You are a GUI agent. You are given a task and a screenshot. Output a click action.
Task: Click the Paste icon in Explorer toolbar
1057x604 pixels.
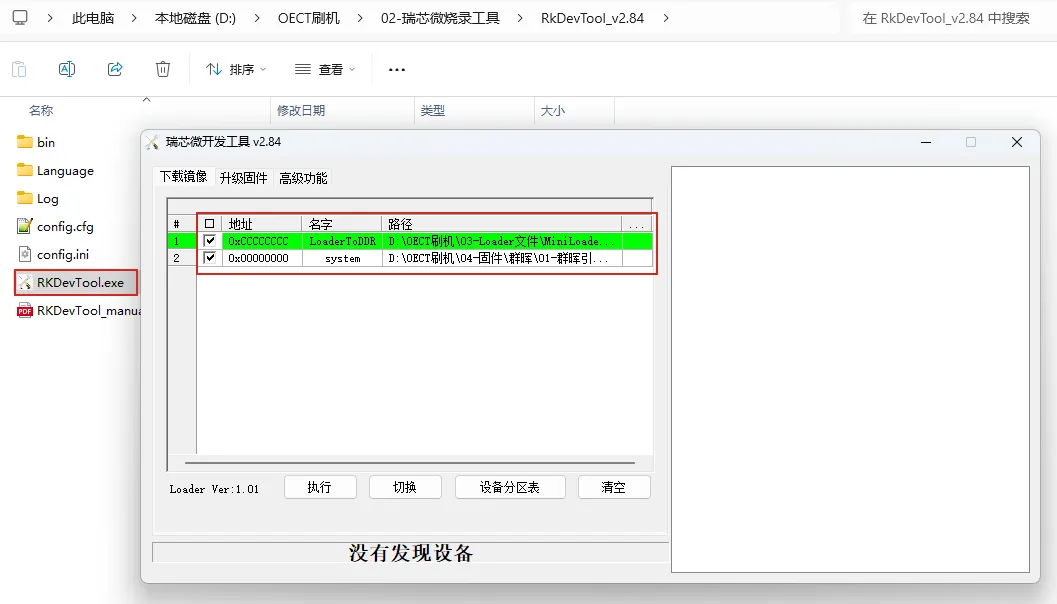20,69
